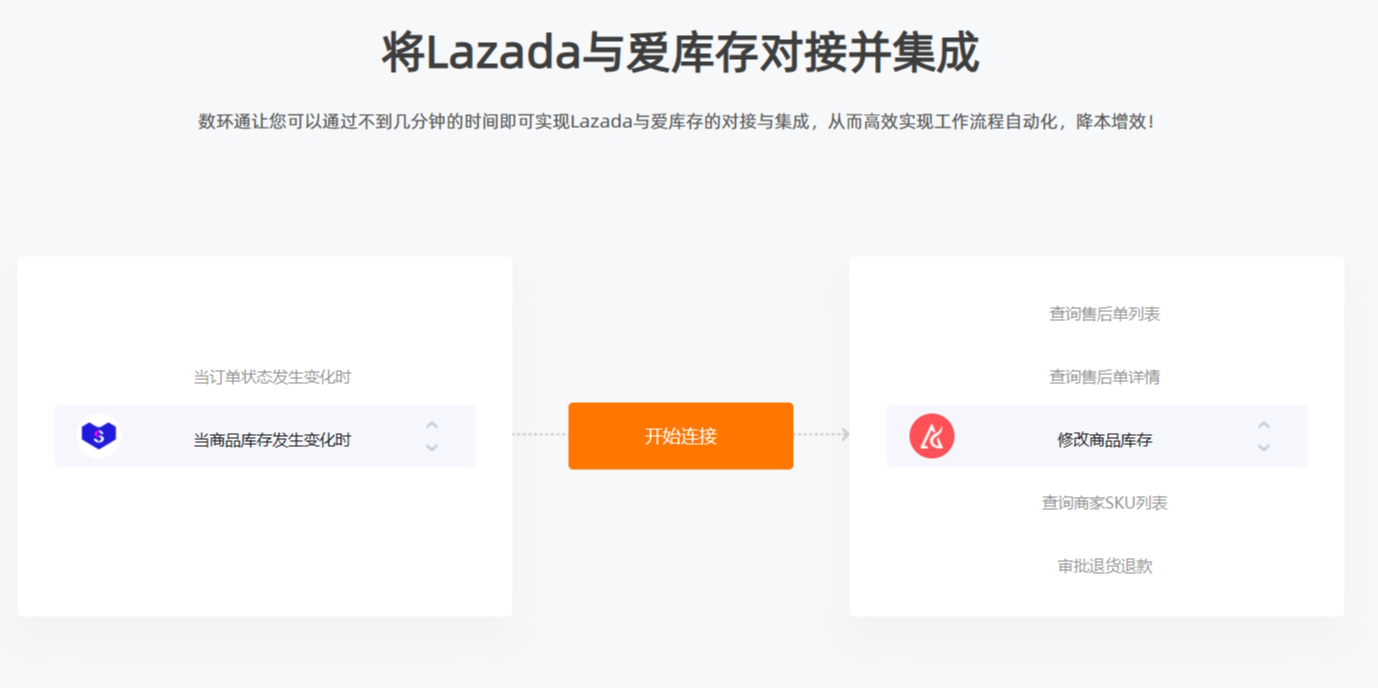The width and height of the screenshot is (1378, 688).
Task: Open the 修改商品库存 action selector
Action: point(1097,436)
